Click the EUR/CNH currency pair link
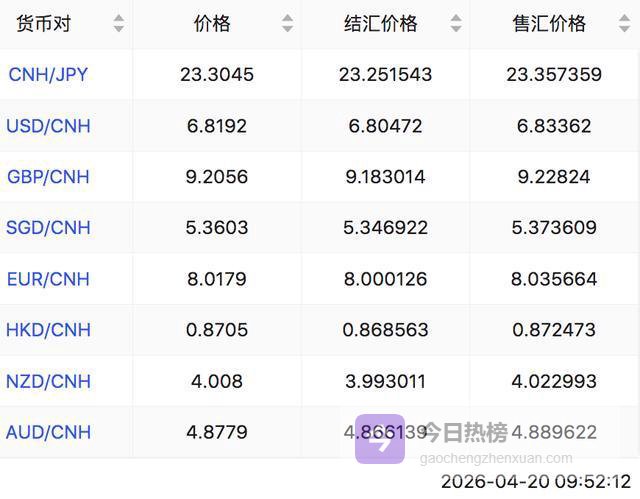The image size is (640, 499). [48, 279]
